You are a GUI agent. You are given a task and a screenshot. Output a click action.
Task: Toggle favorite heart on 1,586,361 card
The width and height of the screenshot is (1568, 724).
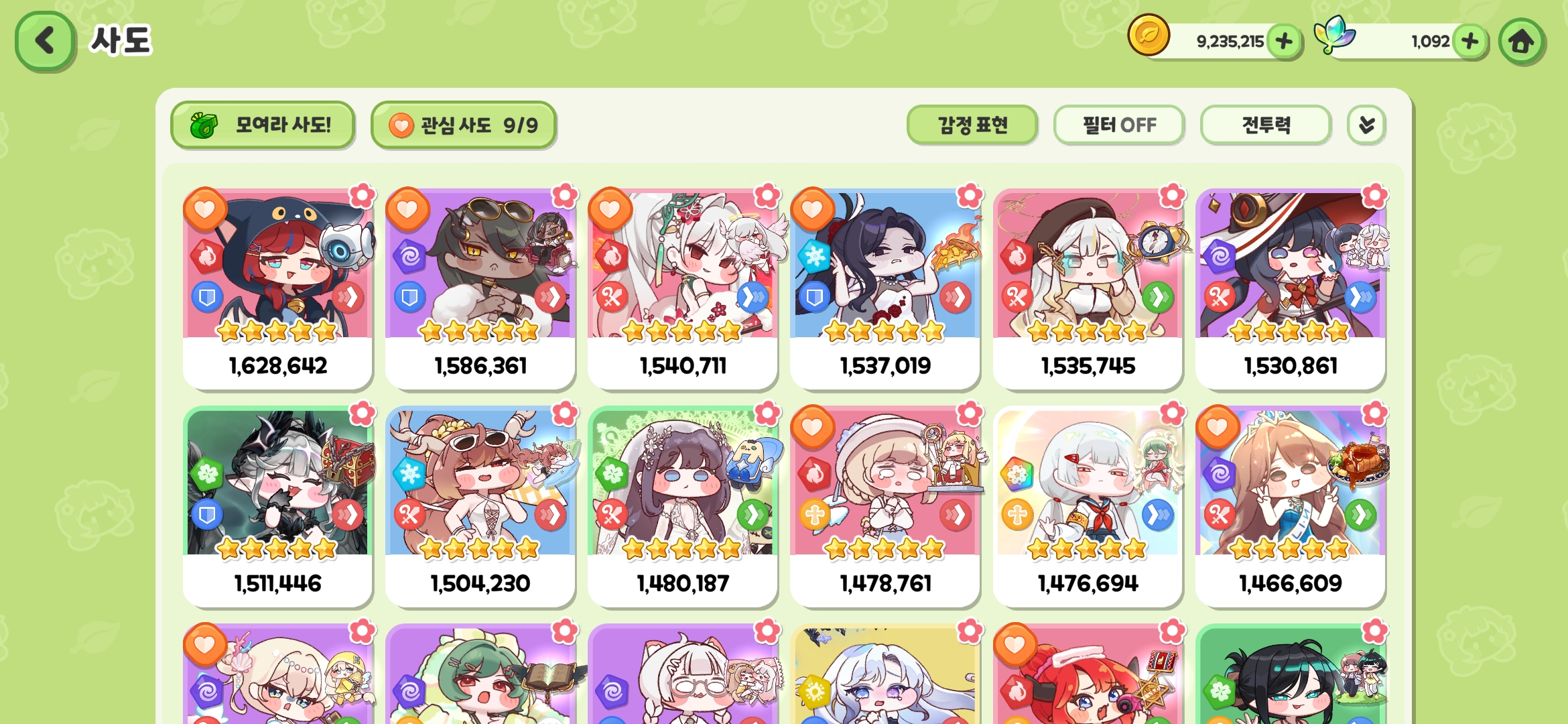click(408, 210)
